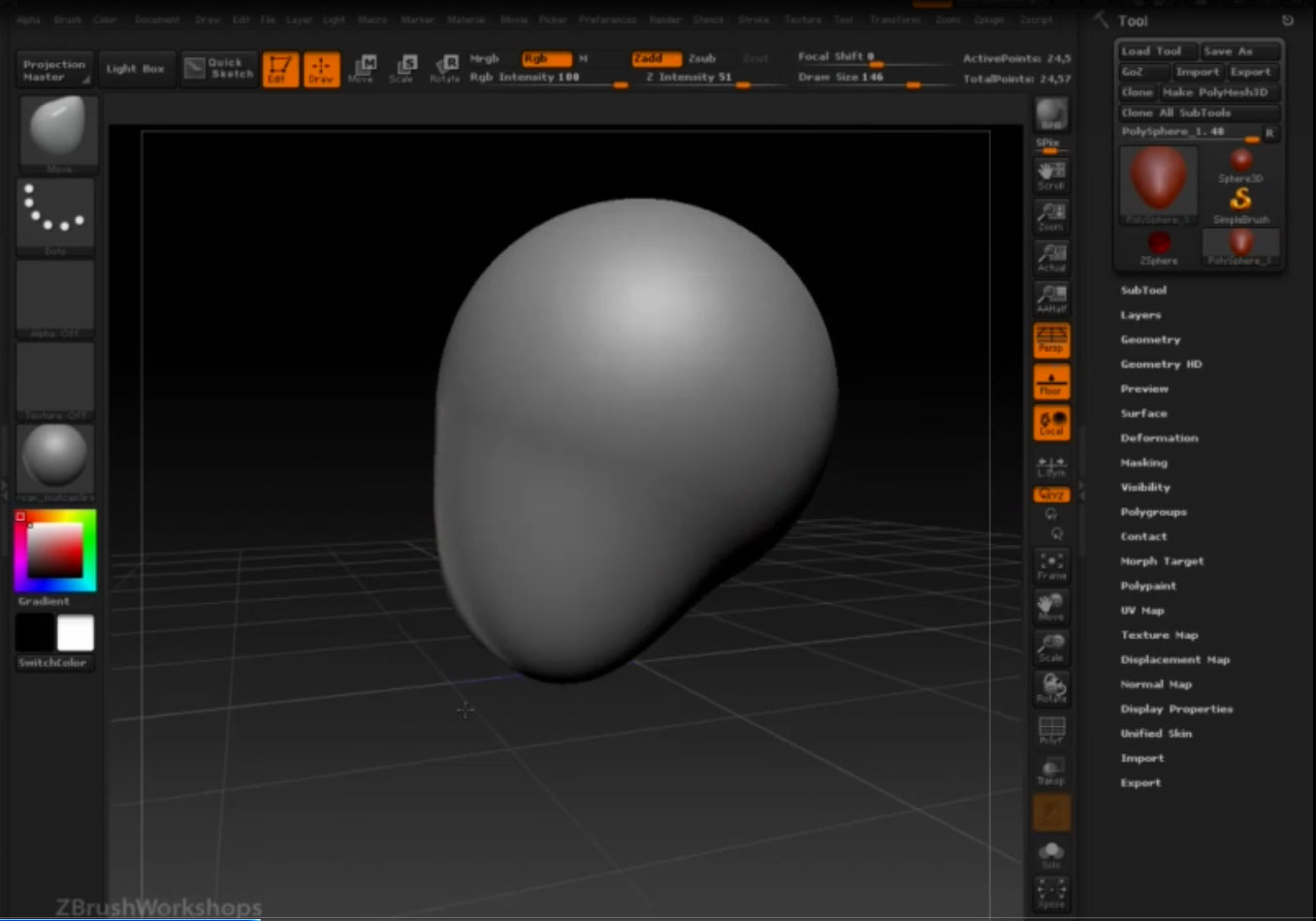Screen dimensions: 1316x921
Task: Click the Scroll hand icon
Action: pos(1051,175)
